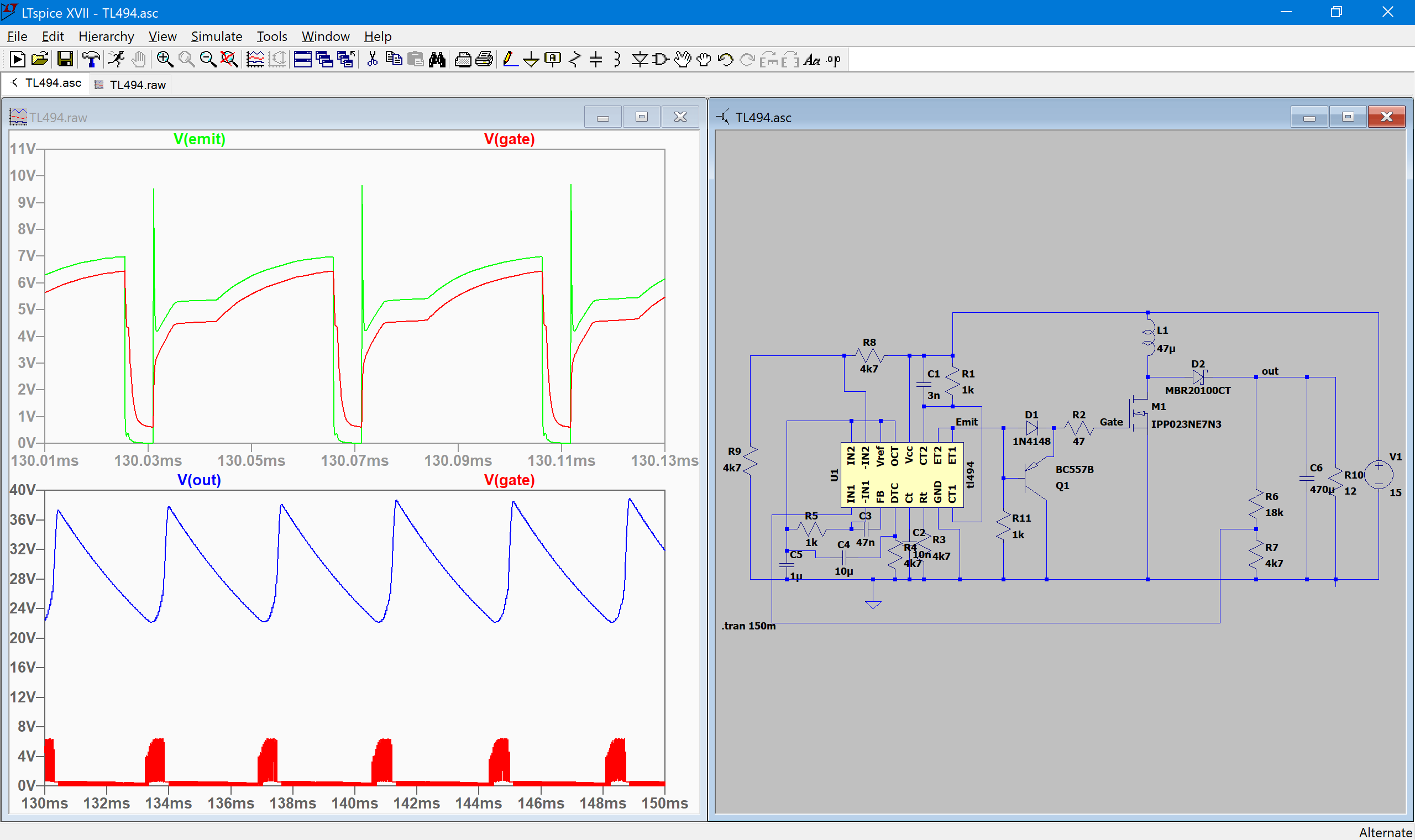The height and width of the screenshot is (840, 1415).
Task: Open the Hierarchy menu
Action: pyautogui.click(x=106, y=36)
